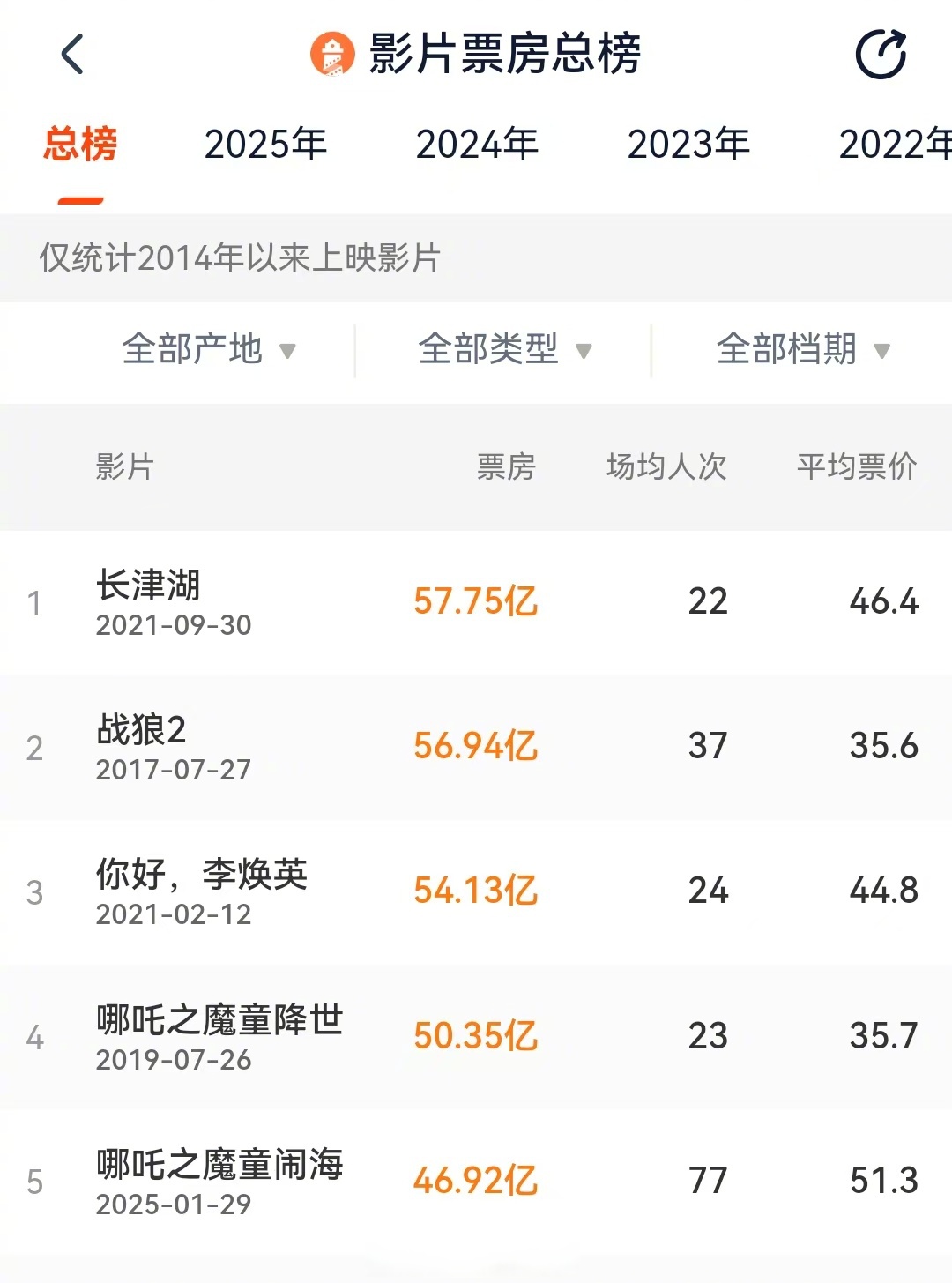The image size is (952, 1283).
Task: Select the 总榜 tab indicator underline
Action: pyautogui.click(x=79, y=198)
